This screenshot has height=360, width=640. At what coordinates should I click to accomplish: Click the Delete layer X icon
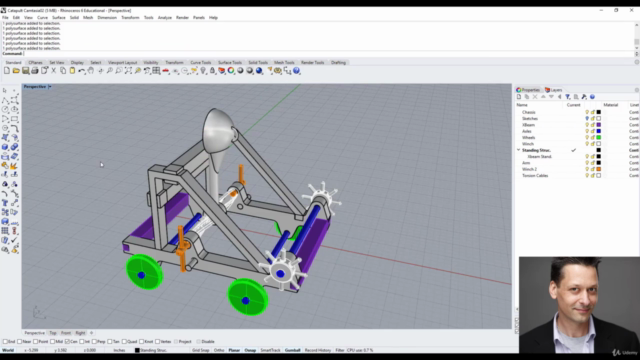[535, 97]
